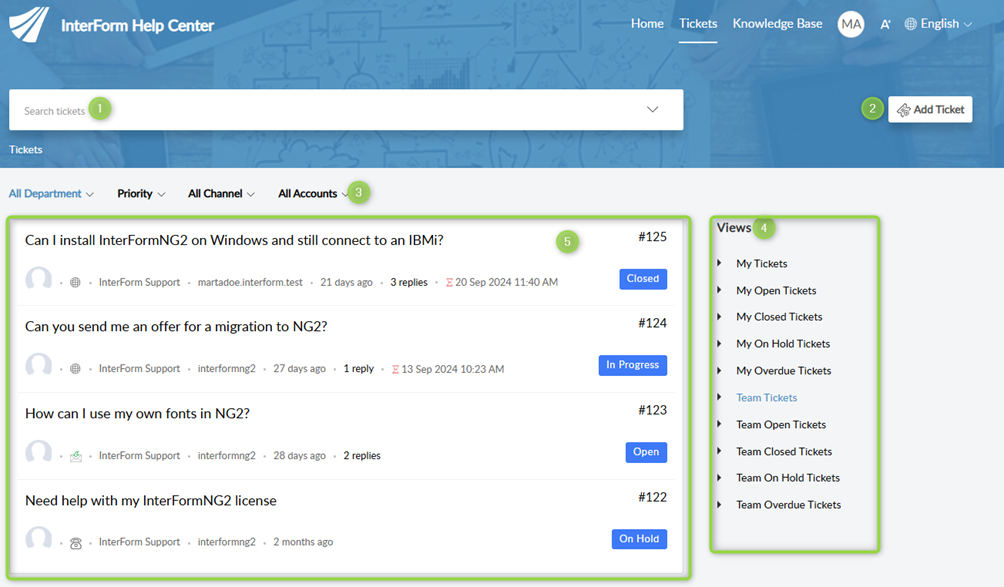The image size is (1004, 587).
Task: Click the 3 replies count on ticket #125
Action: point(409,282)
